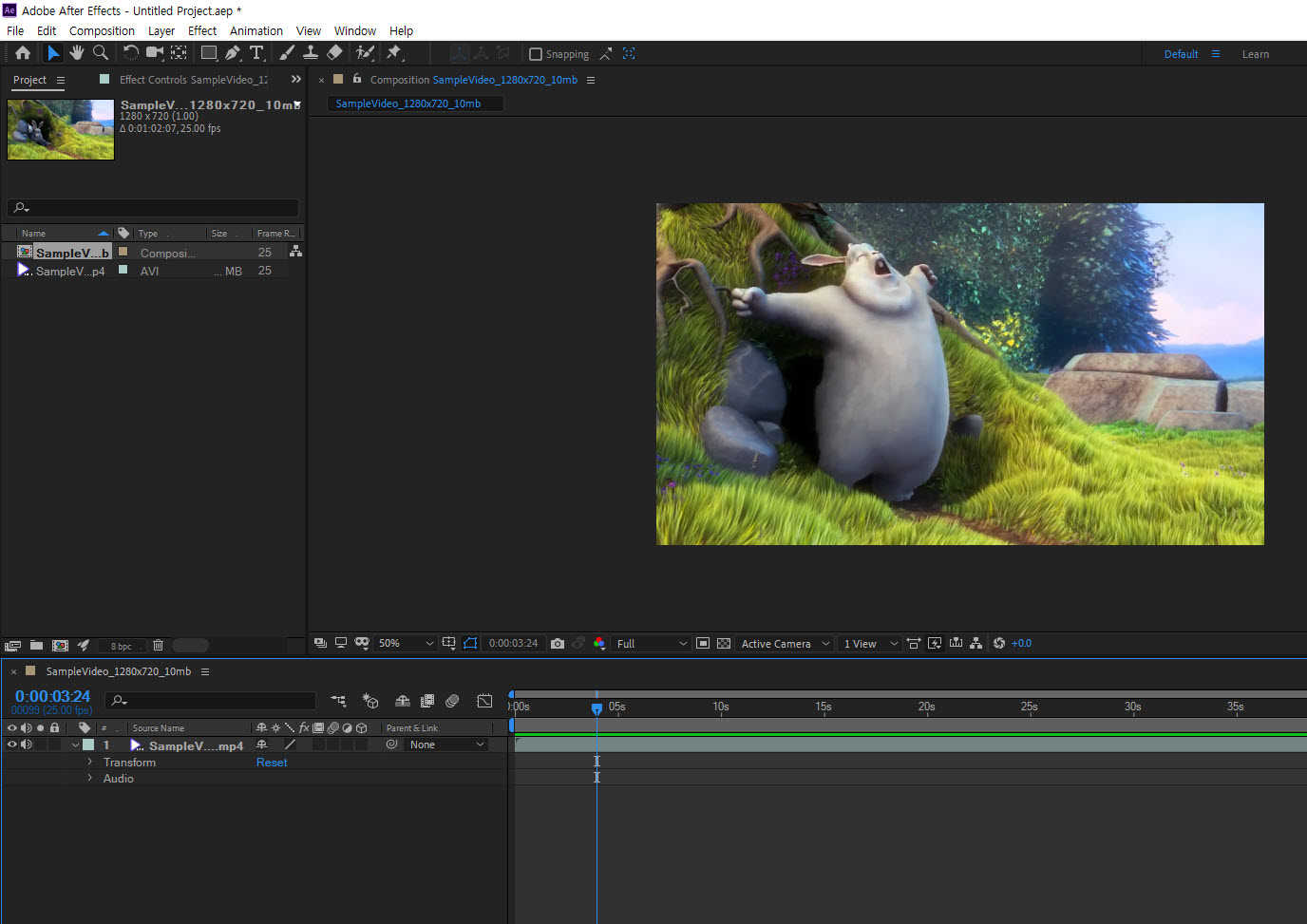1307x924 pixels.
Task: Click the Reset Exposure icon
Action: [999, 644]
